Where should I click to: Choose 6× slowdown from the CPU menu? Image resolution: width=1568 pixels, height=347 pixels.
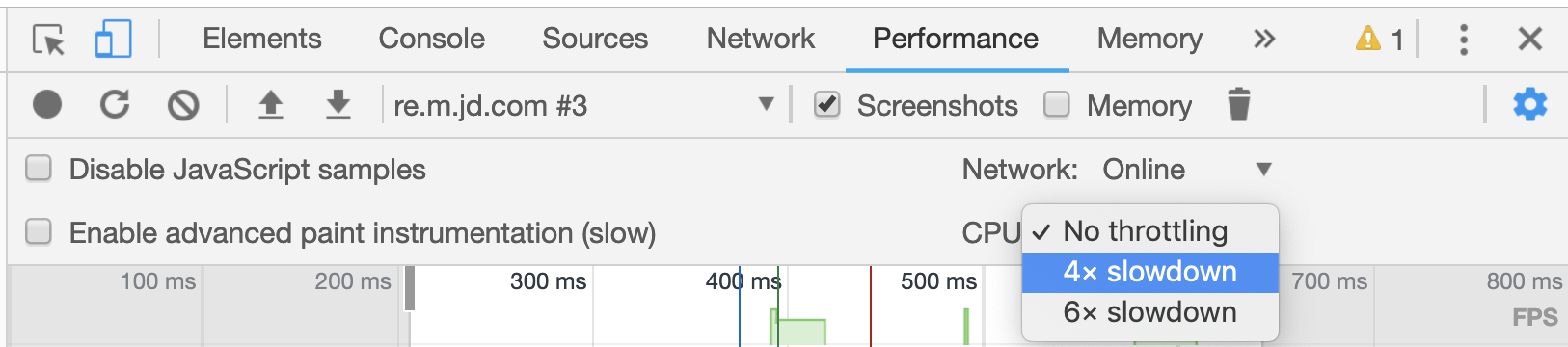[1150, 312]
